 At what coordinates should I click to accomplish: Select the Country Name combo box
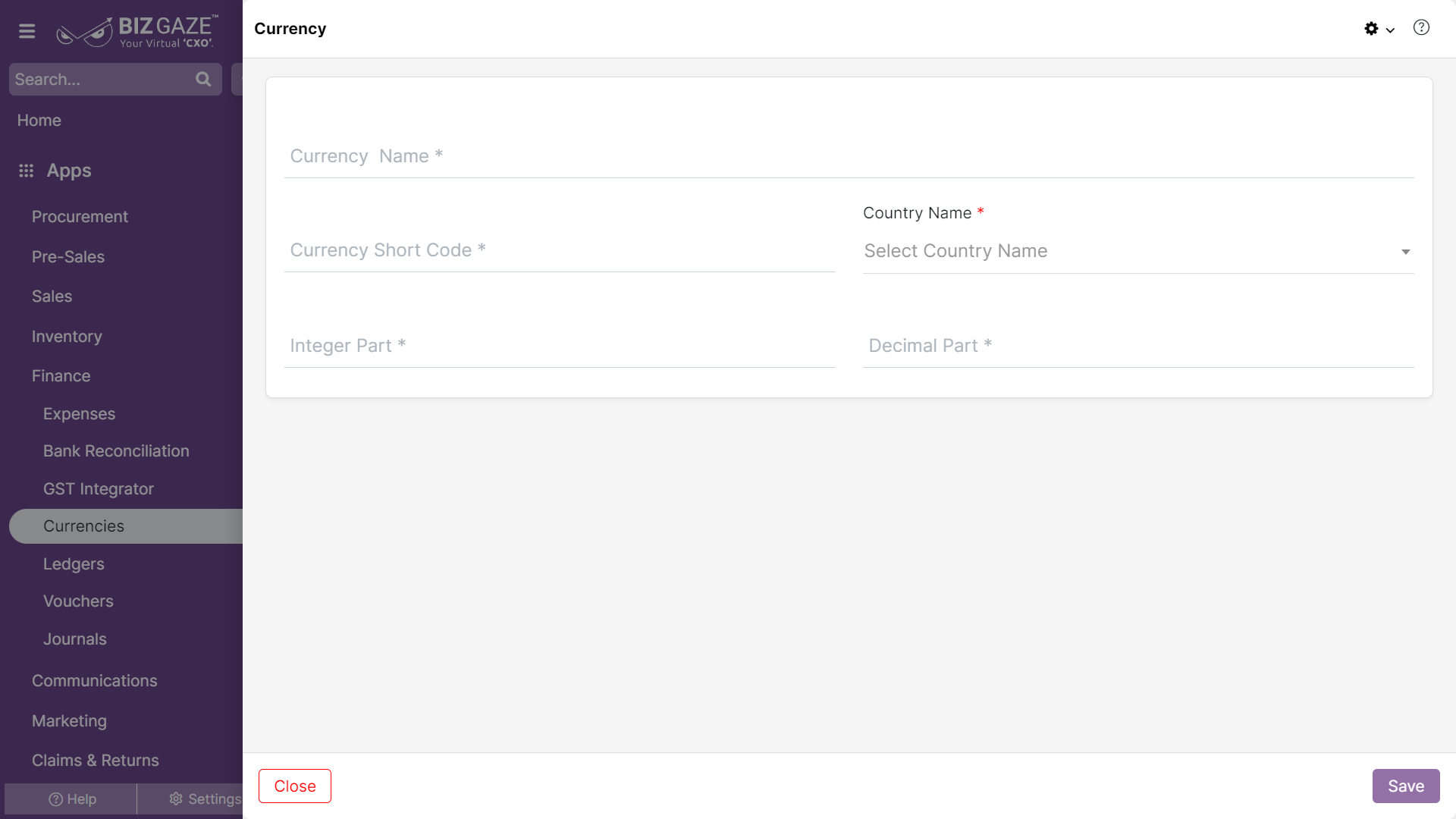click(1138, 251)
